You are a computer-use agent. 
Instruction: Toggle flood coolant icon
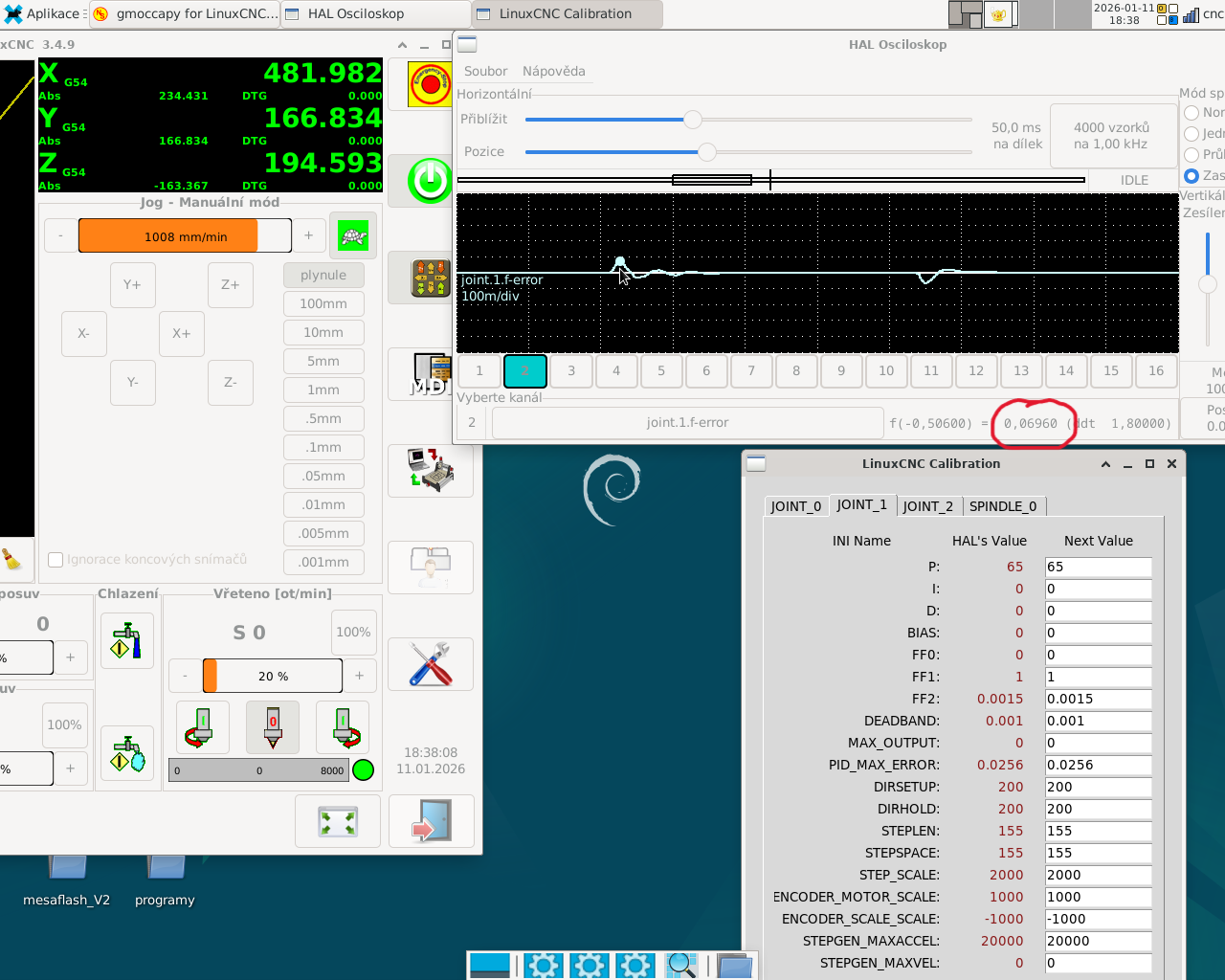click(126, 642)
